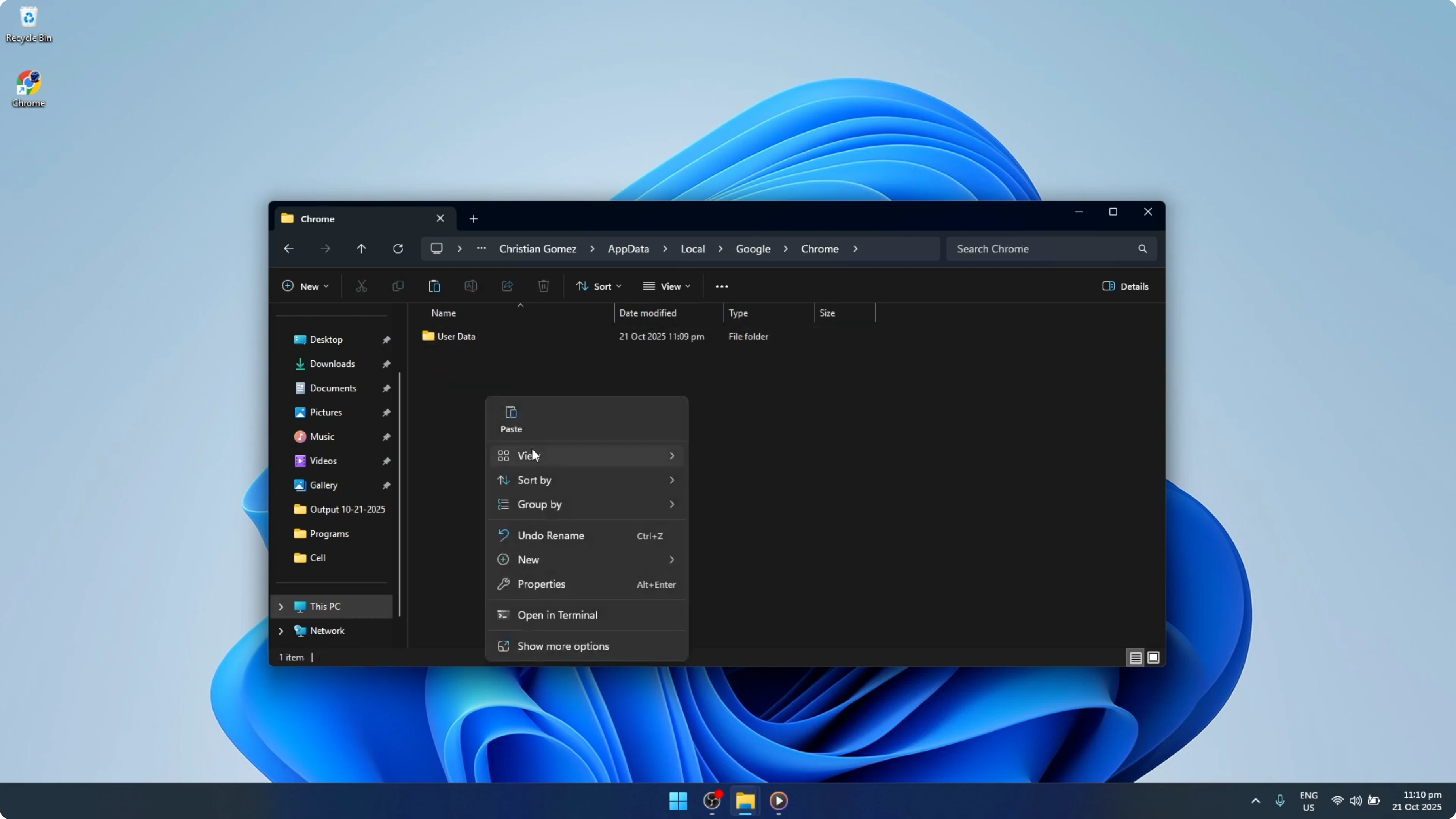1456x819 pixels.
Task: Expand This PC tree node
Action: 281,607
